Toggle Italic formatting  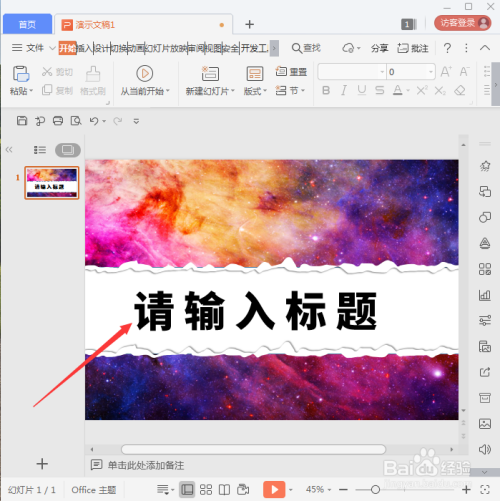click(344, 90)
